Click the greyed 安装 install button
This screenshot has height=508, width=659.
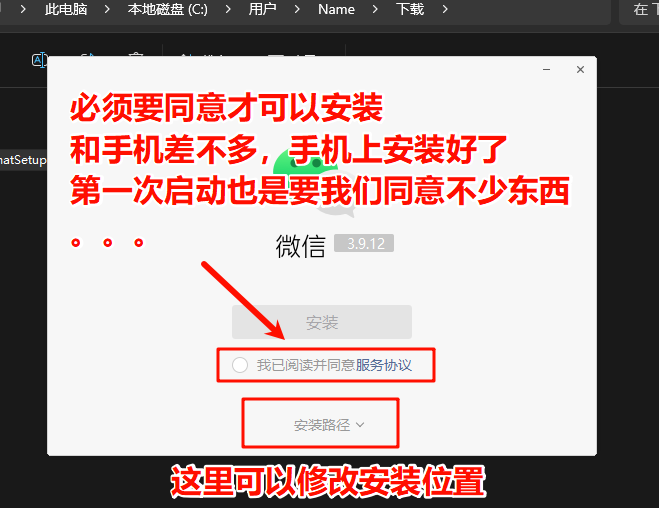click(322, 322)
